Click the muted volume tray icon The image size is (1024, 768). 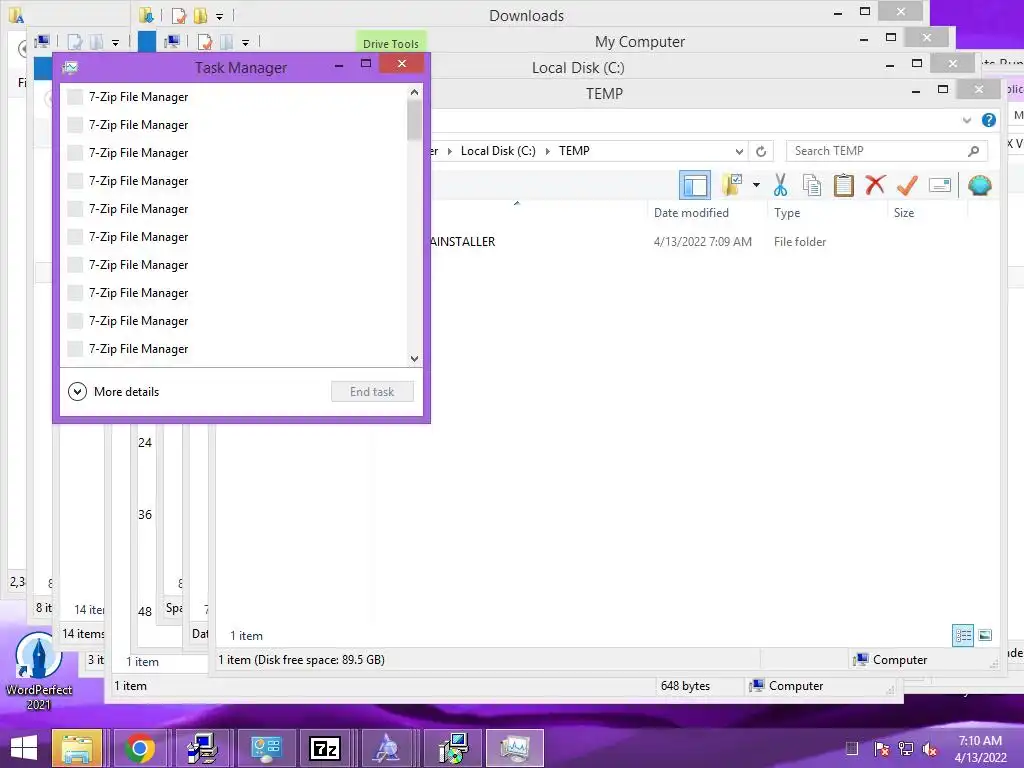click(x=929, y=749)
